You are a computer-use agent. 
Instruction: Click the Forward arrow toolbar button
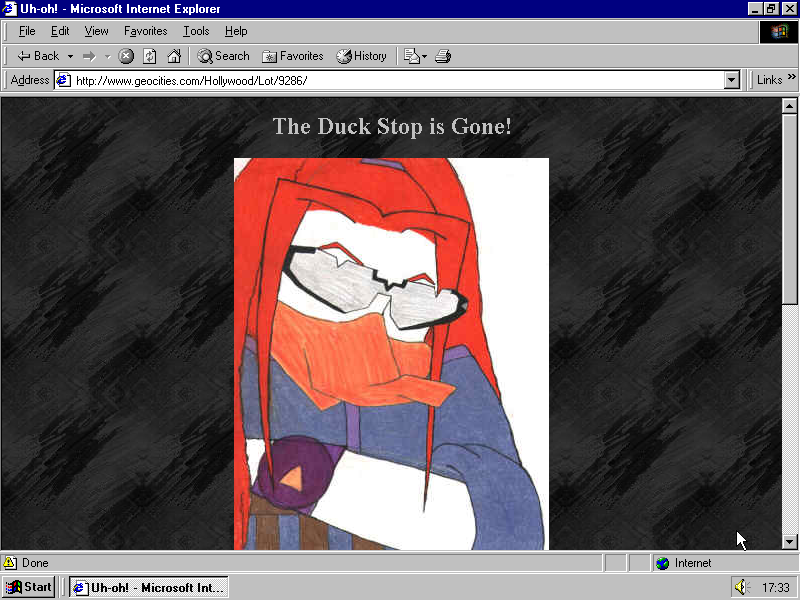[89, 56]
